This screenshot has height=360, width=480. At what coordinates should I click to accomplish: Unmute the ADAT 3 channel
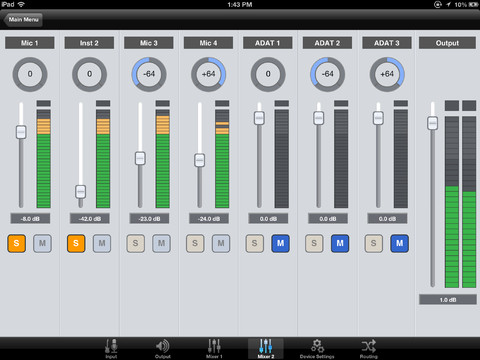[400, 243]
